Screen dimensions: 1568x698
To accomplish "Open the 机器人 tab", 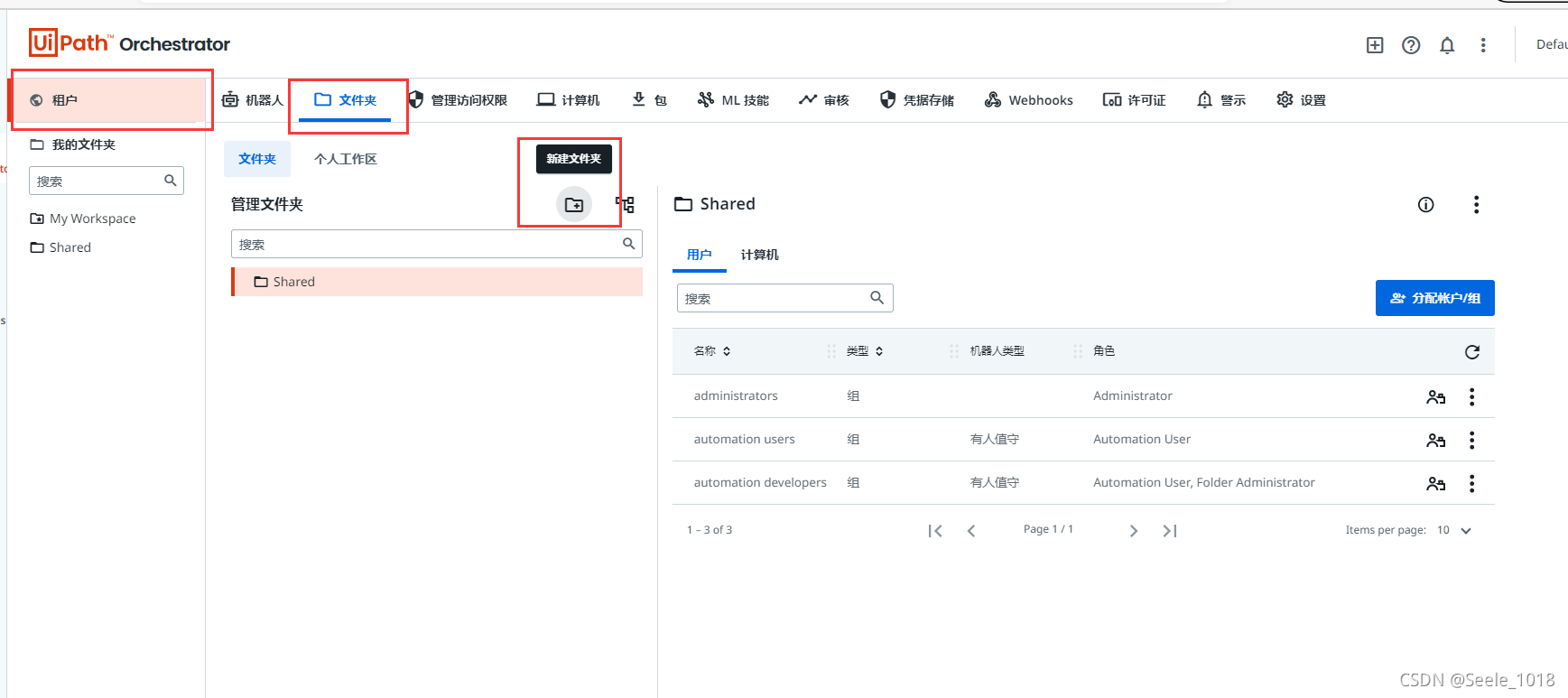I will (x=253, y=100).
